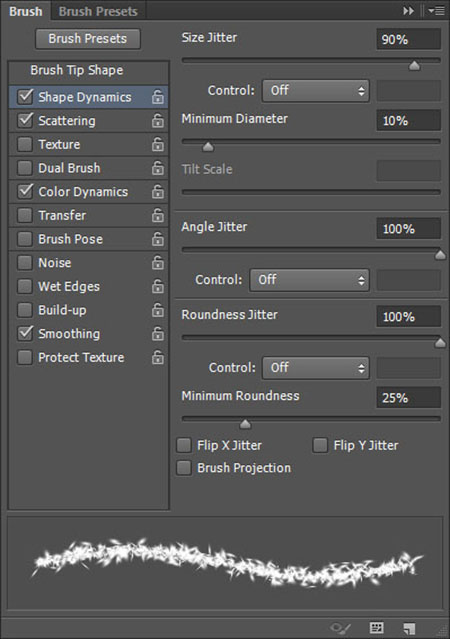
Task: Click the lock icon beside Brush Pose
Action: coord(158,239)
